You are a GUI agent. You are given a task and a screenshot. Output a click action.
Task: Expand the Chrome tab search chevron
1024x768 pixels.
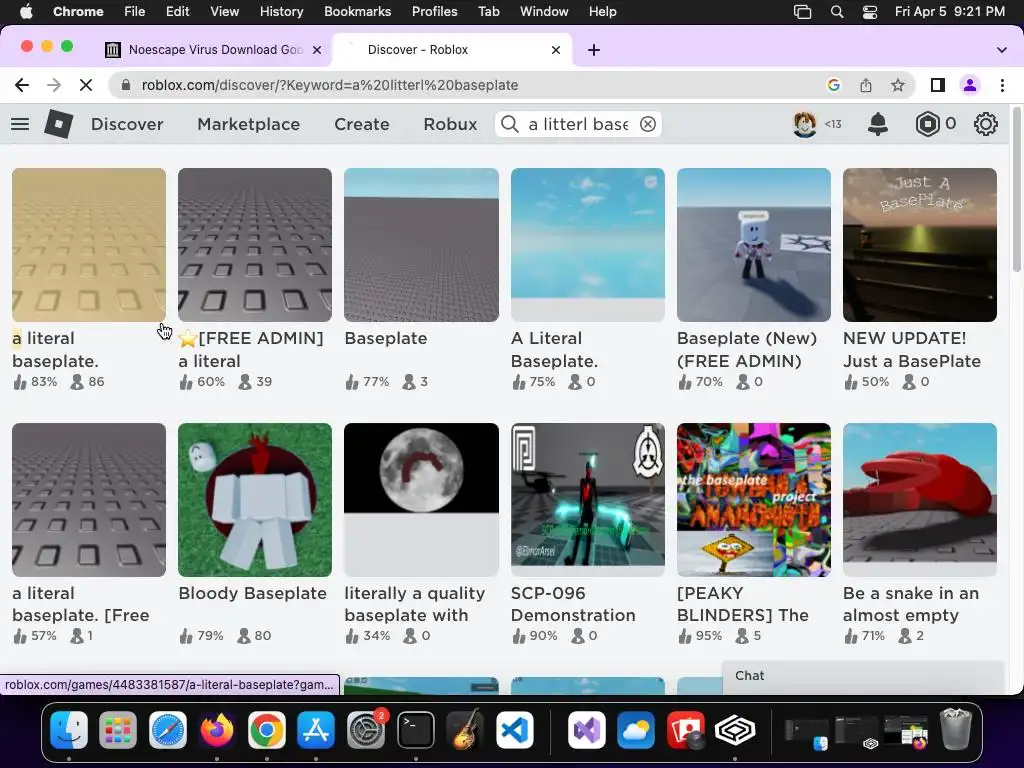[x=1002, y=50]
